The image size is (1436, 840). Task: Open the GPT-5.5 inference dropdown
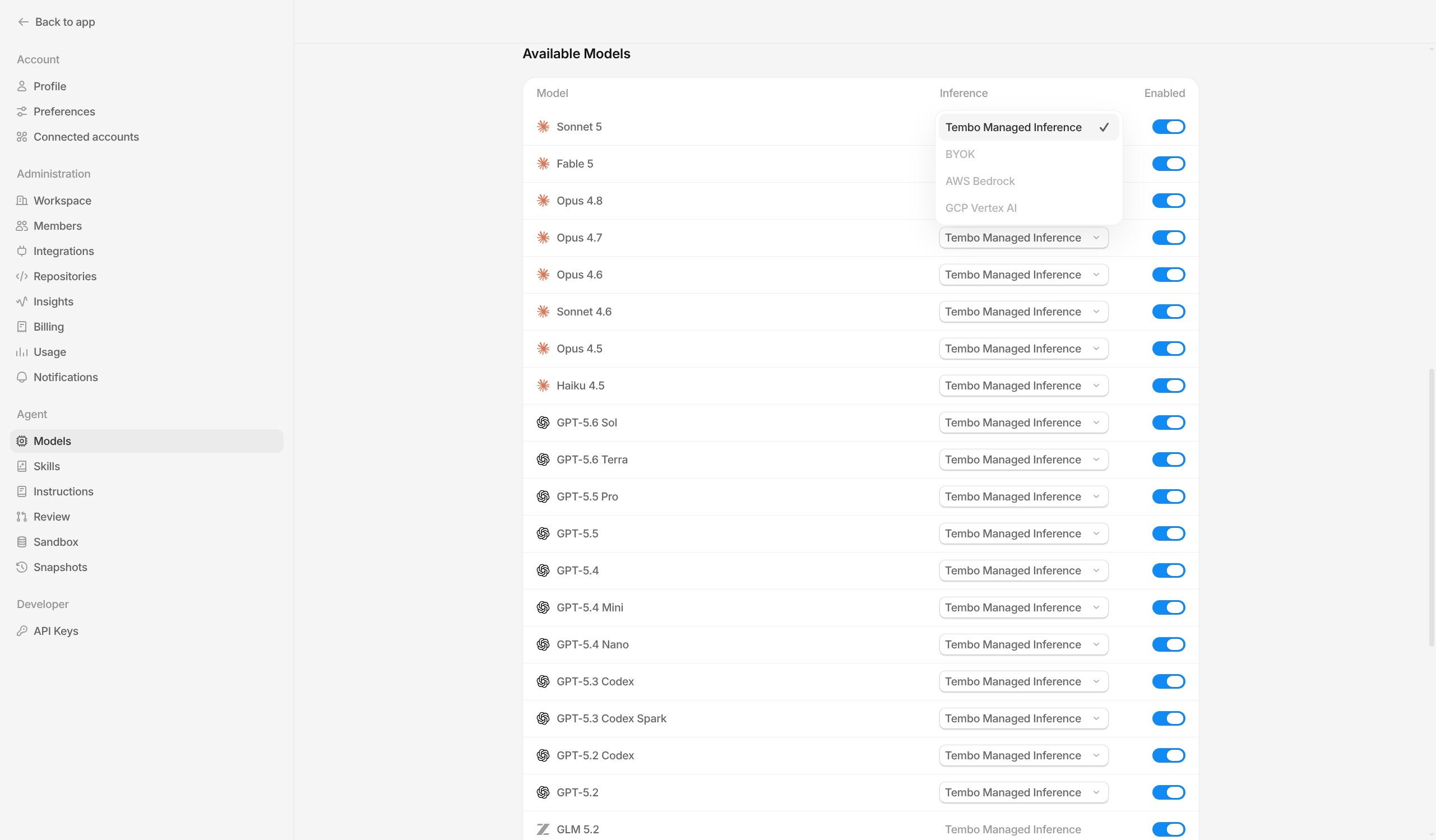click(x=1023, y=533)
